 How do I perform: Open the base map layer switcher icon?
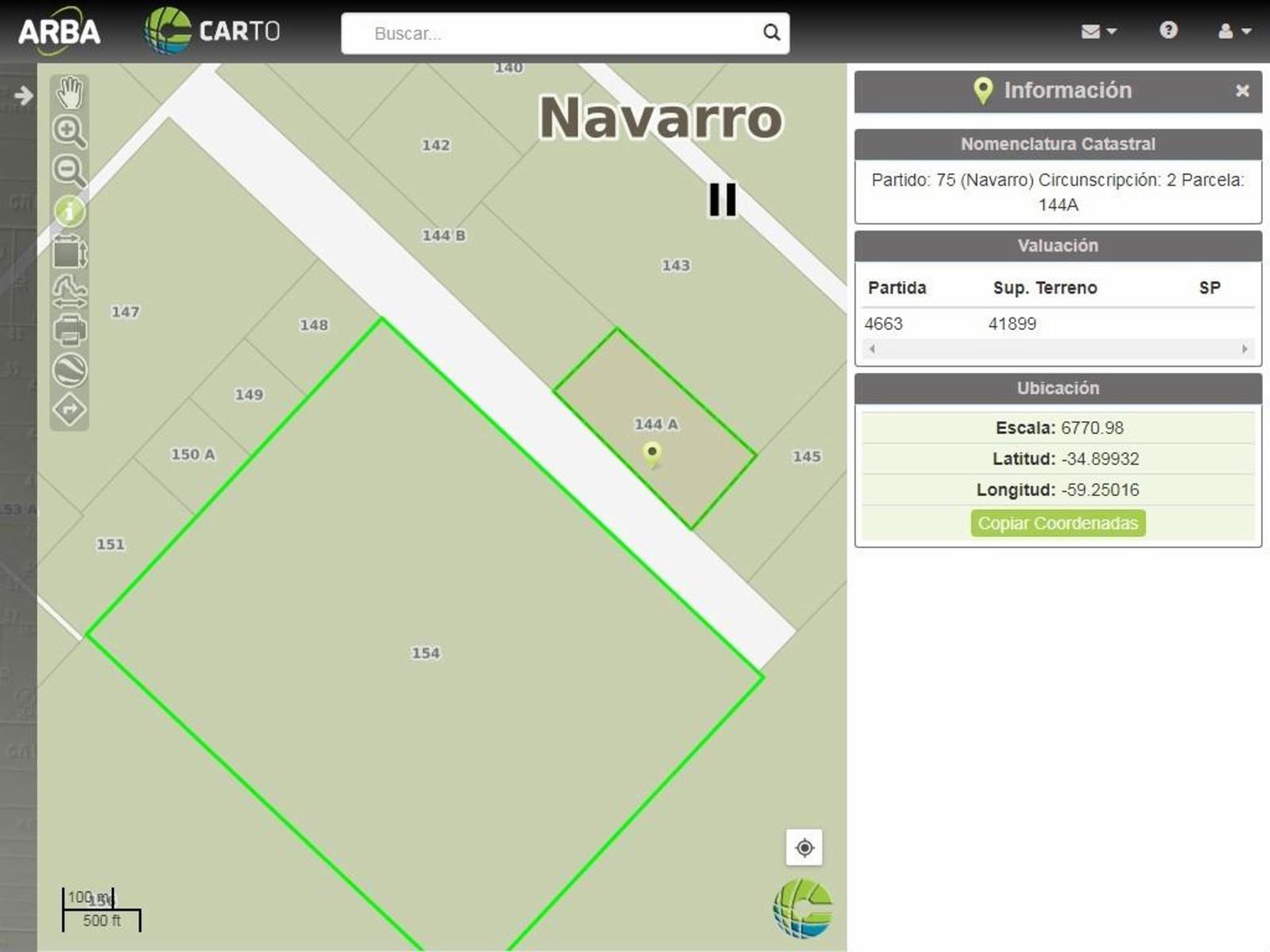[x=70, y=370]
